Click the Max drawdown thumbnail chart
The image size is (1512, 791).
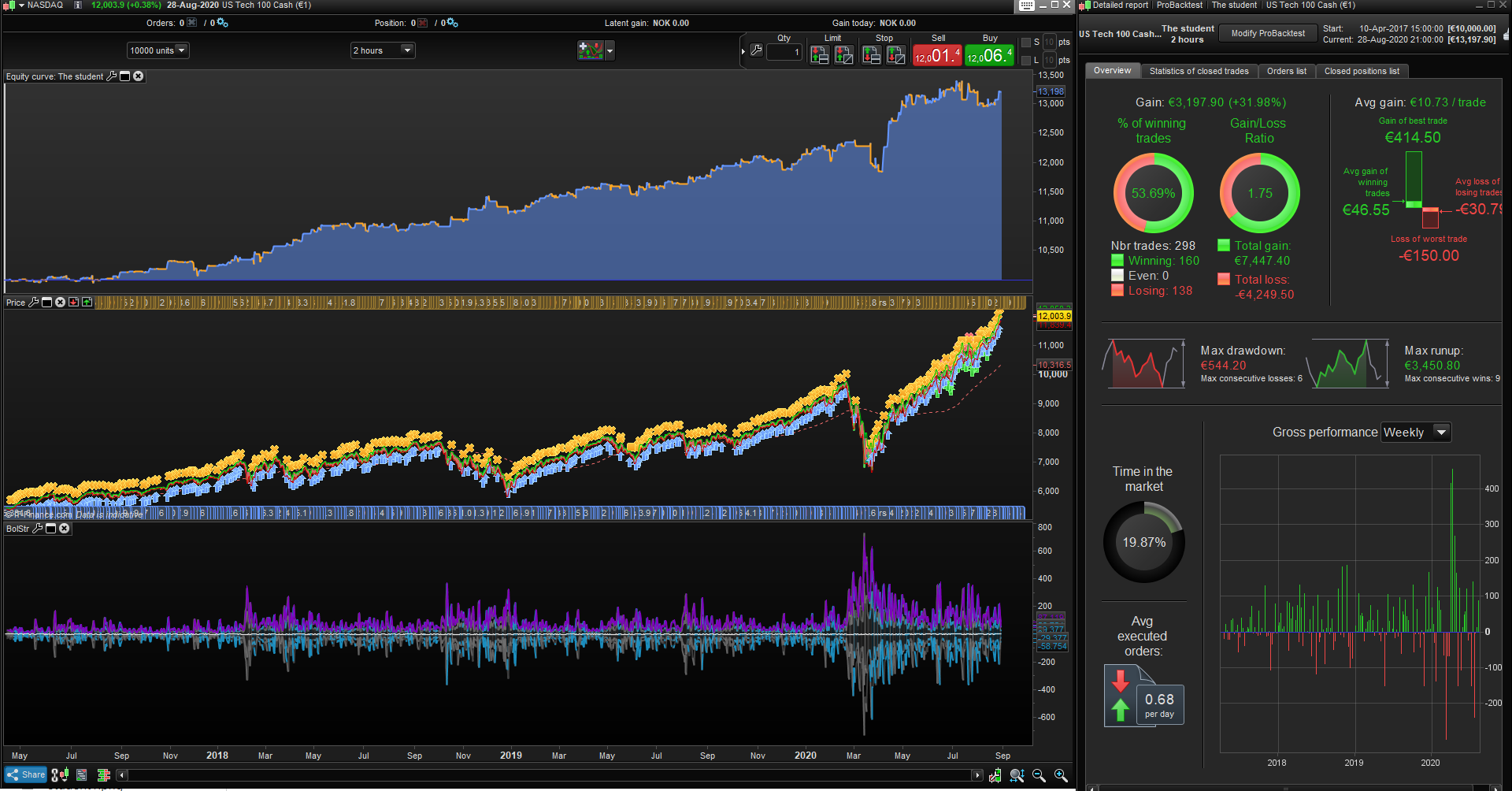[1143, 363]
